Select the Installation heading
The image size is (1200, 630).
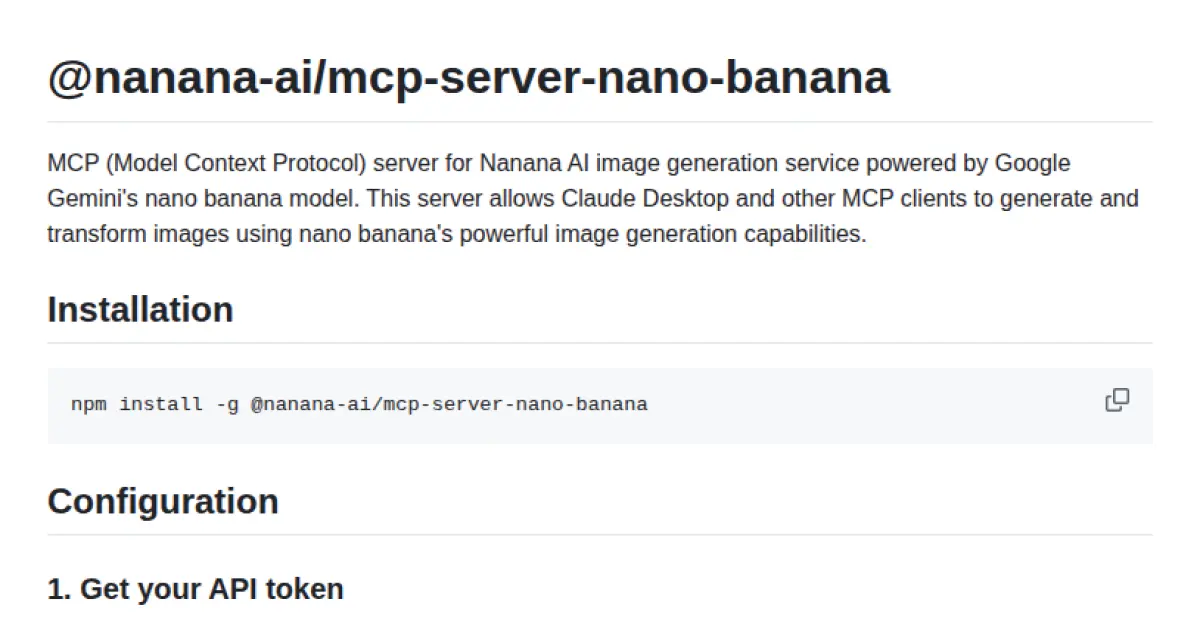coord(139,310)
